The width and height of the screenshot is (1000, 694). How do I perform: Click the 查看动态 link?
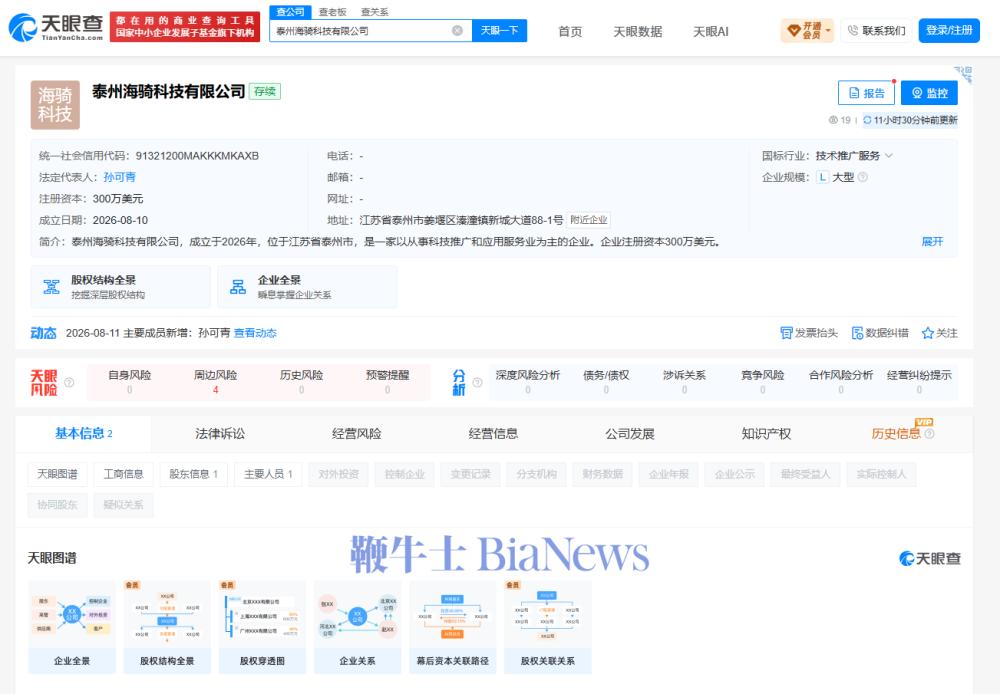click(x=255, y=333)
